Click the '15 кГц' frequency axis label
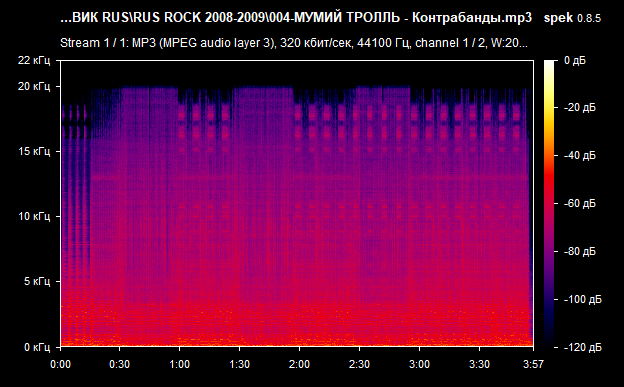This screenshot has width=624, height=387. (x=34, y=152)
